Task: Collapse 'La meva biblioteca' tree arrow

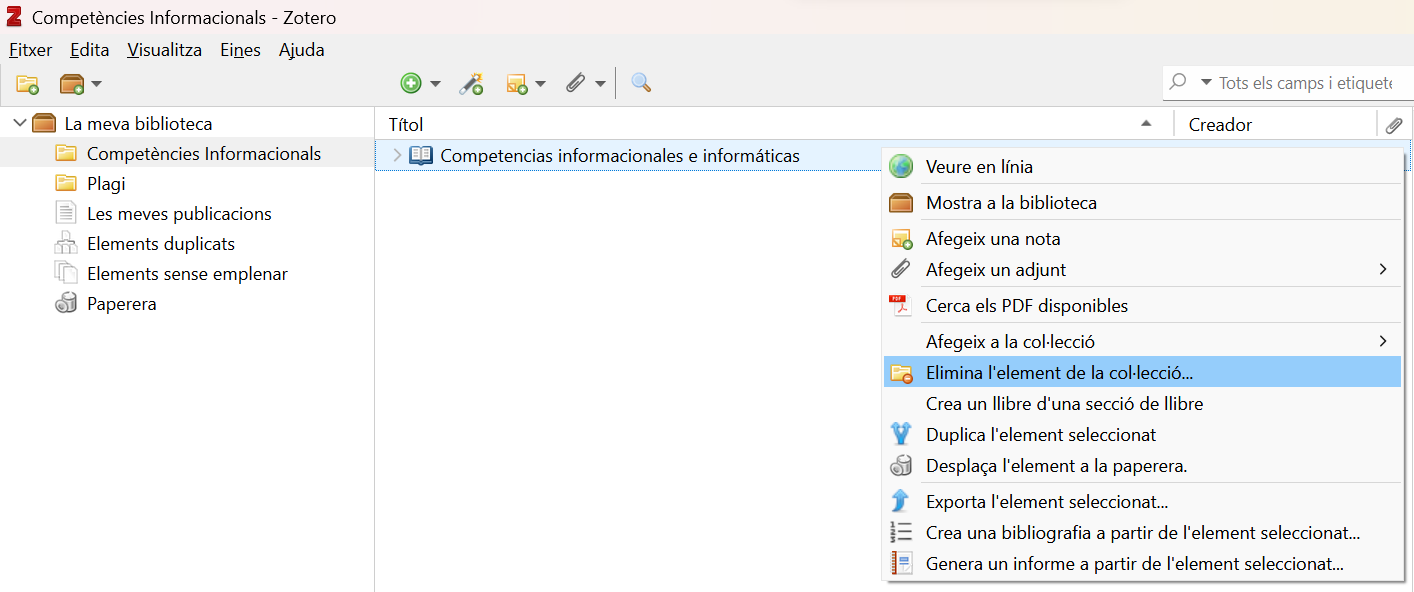Action: pyautogui.click(x=19, y=123)
